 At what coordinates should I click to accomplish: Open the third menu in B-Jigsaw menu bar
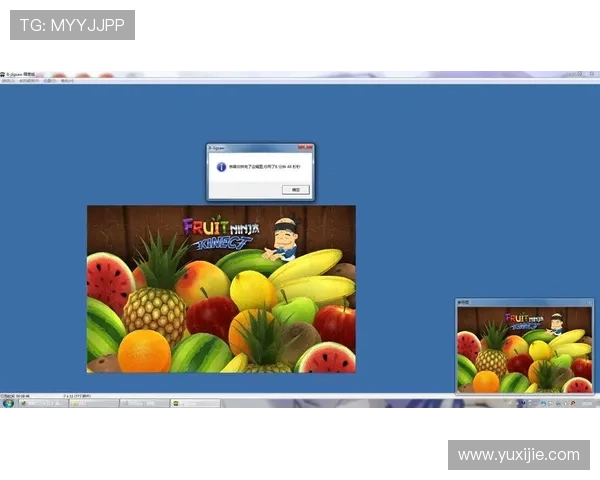(48, 81)
